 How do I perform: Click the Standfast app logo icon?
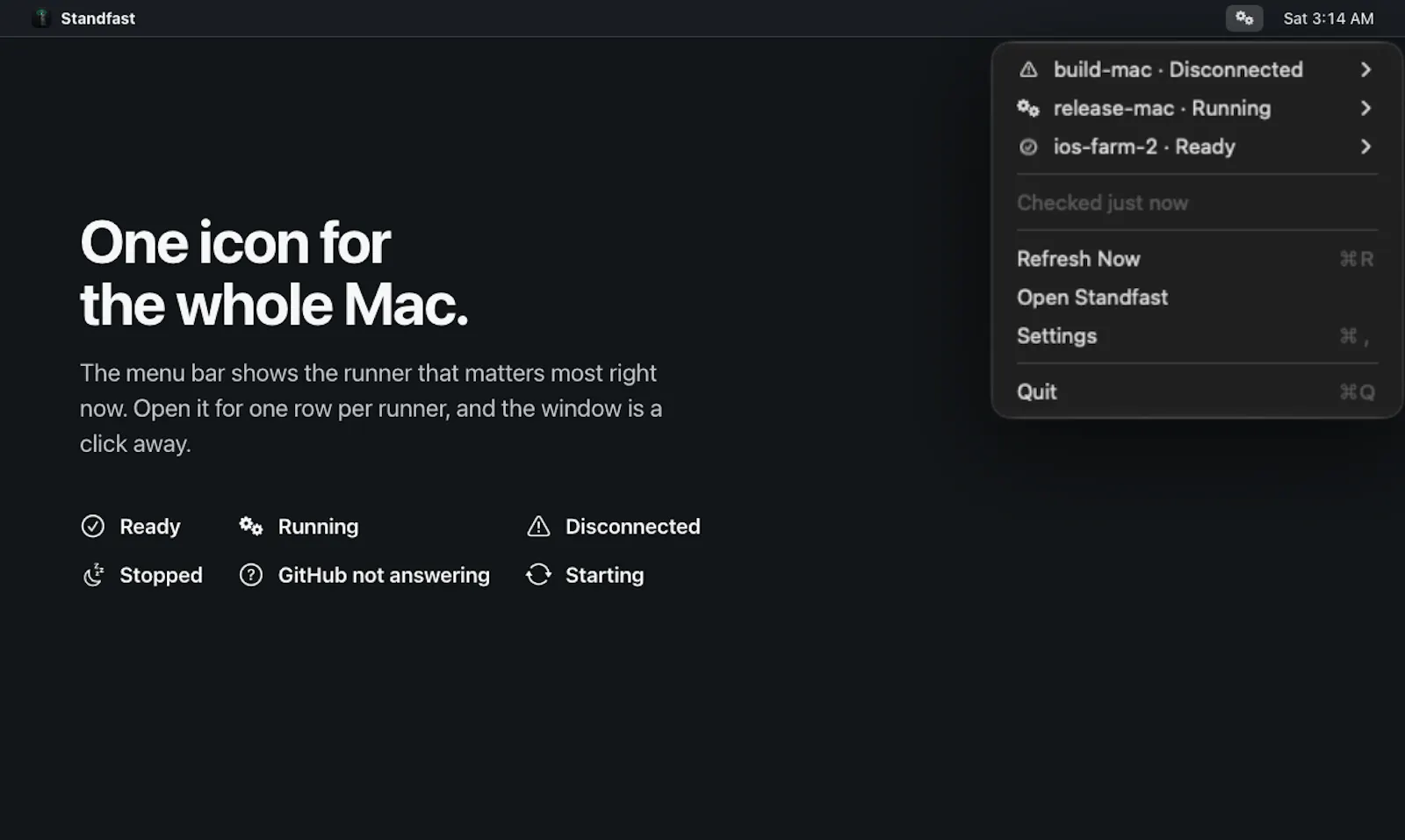point(40,18)
